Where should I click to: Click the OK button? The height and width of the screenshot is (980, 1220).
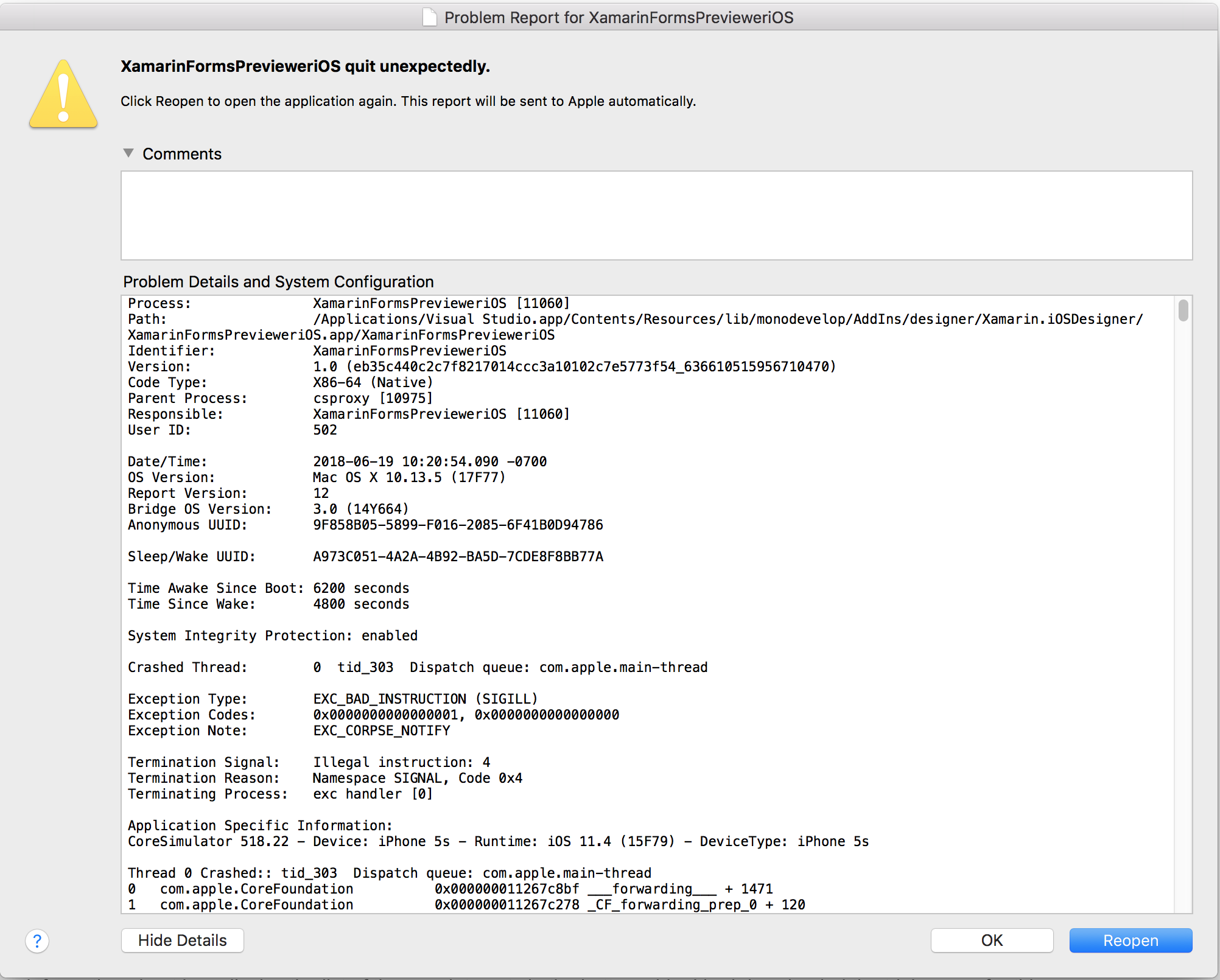tap(991, 940)
